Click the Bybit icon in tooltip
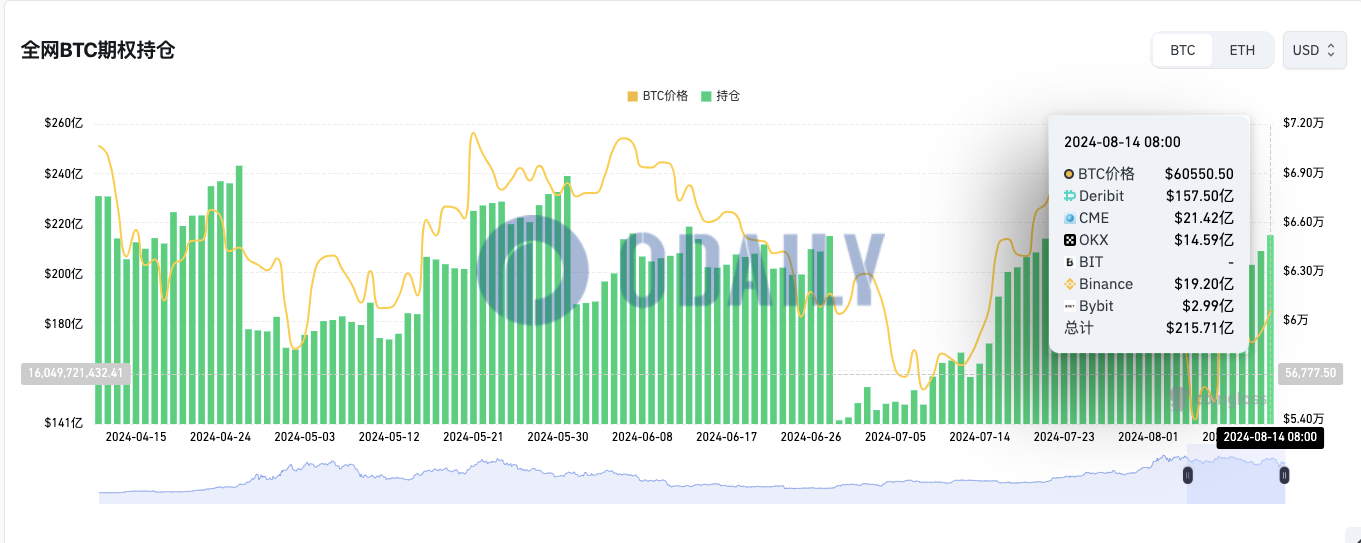The width and height of the screenshot is (1361, 543). tap(1069, 306)
